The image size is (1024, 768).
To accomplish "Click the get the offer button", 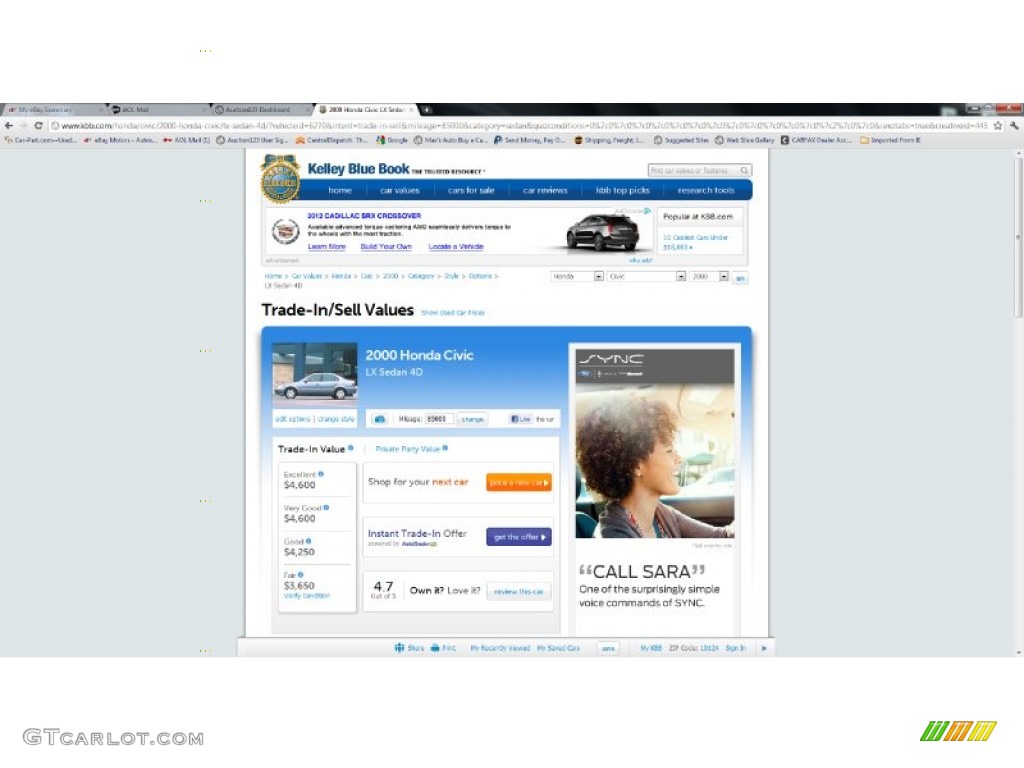I will click(x=519, y=537).
